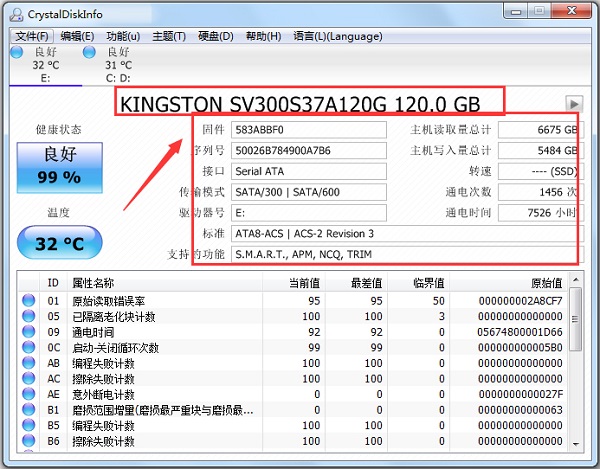Open the 编辑(E) menu
The height and width of the screenshot is (469, 600).
pyautogui.click(x=77, y=36)
